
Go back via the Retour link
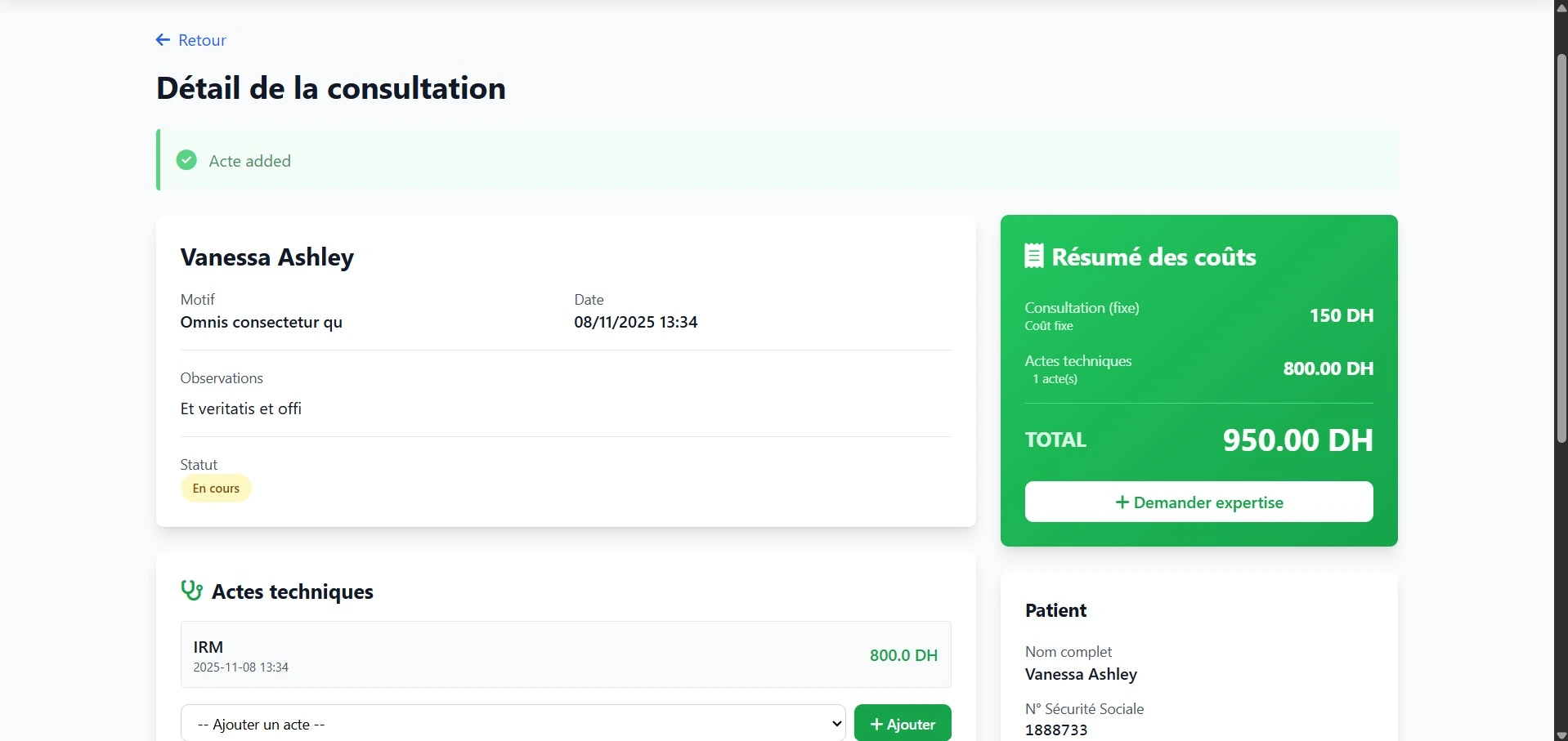pos(190,40)
